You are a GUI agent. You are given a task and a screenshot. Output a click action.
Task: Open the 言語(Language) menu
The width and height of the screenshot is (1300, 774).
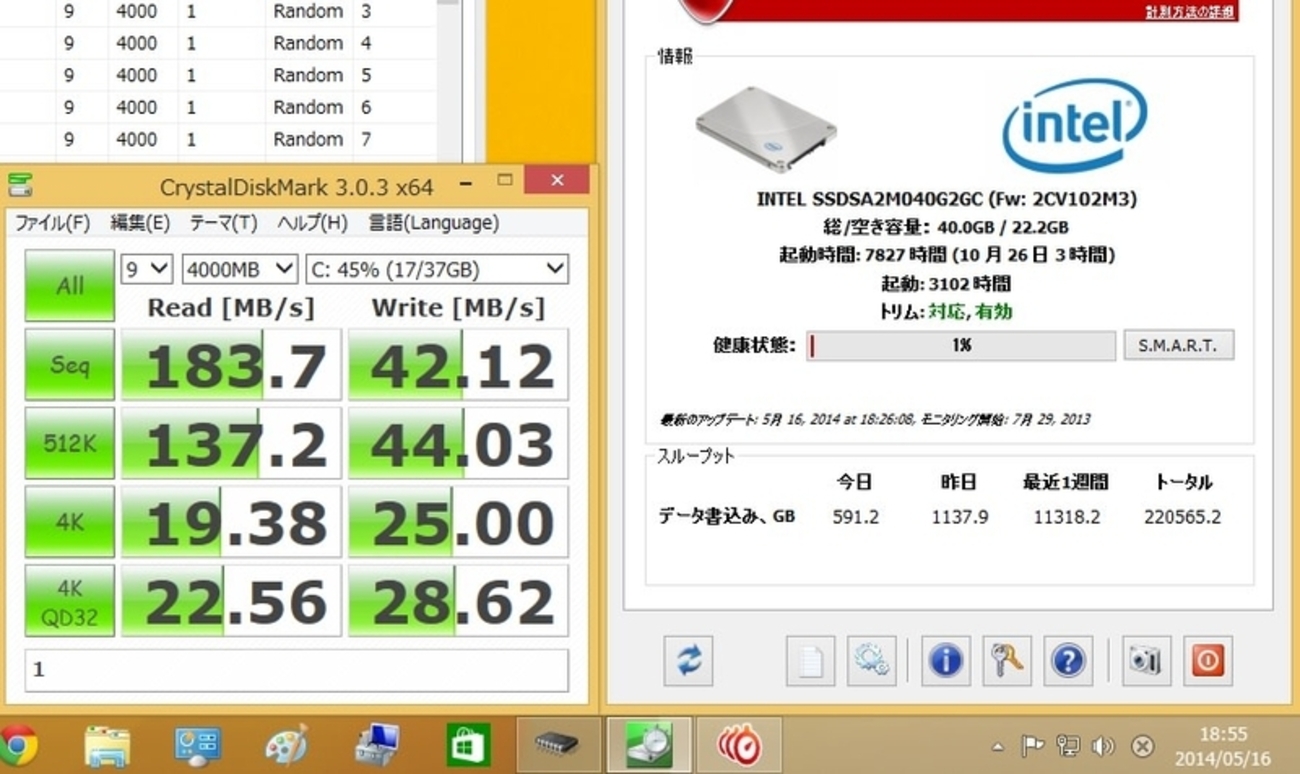click(433, 223)
